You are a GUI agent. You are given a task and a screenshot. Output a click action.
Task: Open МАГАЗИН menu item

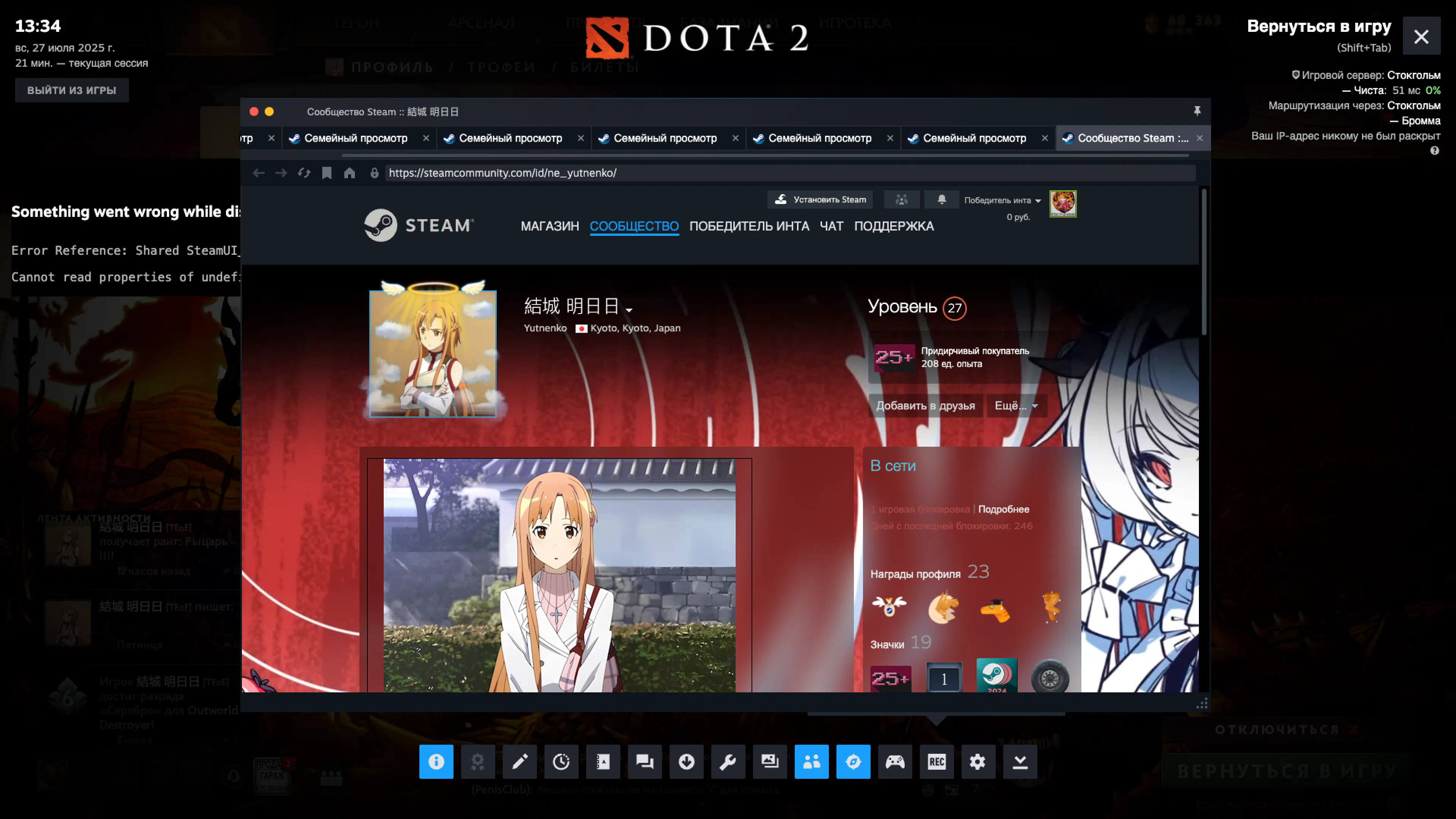pyautogui.click(x=549, y=226)
